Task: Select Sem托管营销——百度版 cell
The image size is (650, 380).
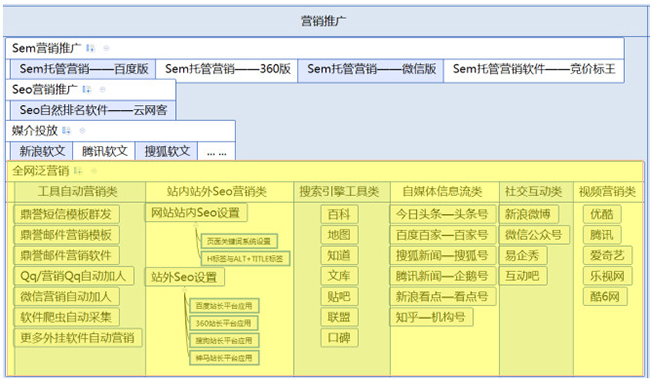Action: click(83, 69)
